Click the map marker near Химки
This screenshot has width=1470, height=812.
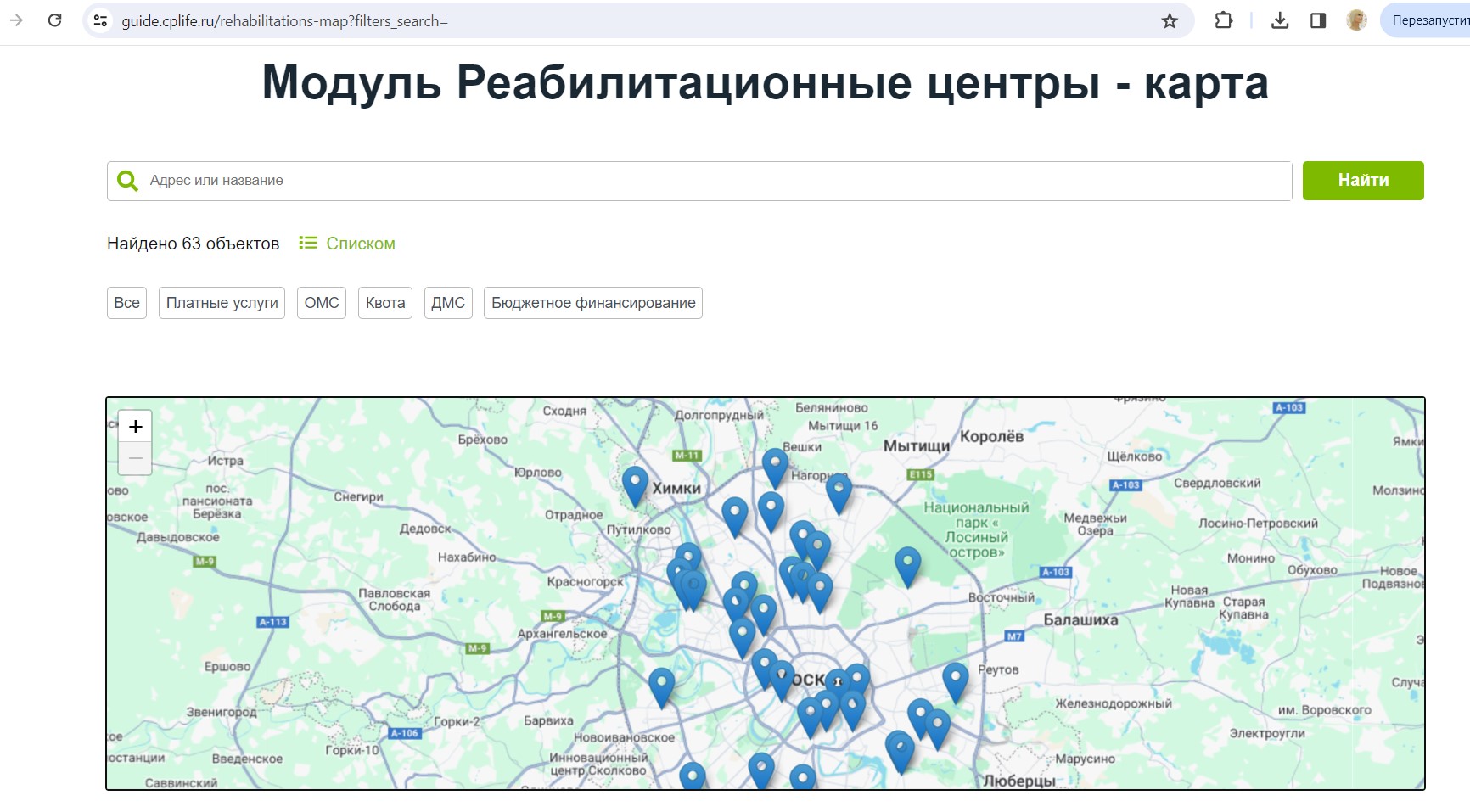(635, 484)
